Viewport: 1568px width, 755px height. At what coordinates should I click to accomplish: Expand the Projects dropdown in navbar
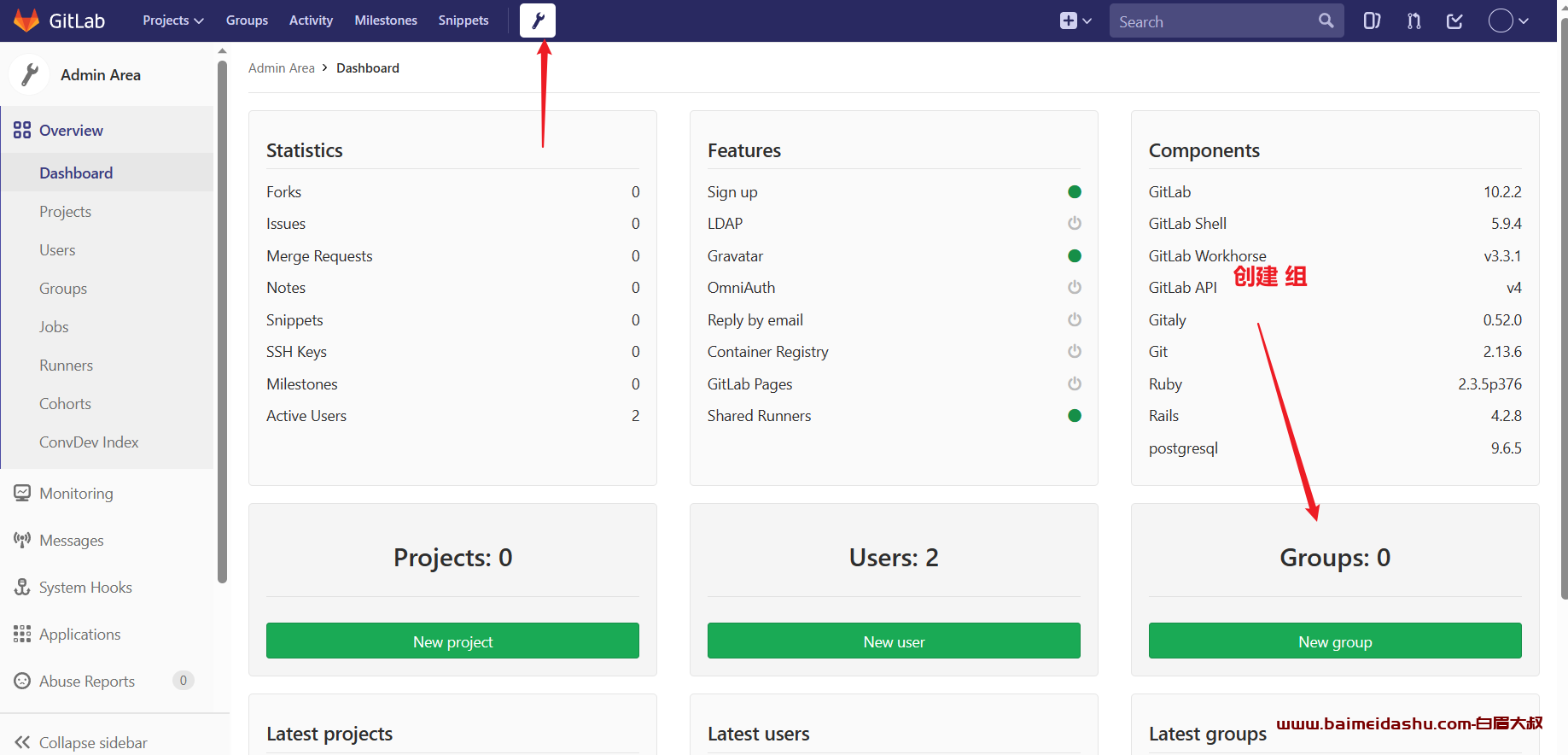(173, 20)
